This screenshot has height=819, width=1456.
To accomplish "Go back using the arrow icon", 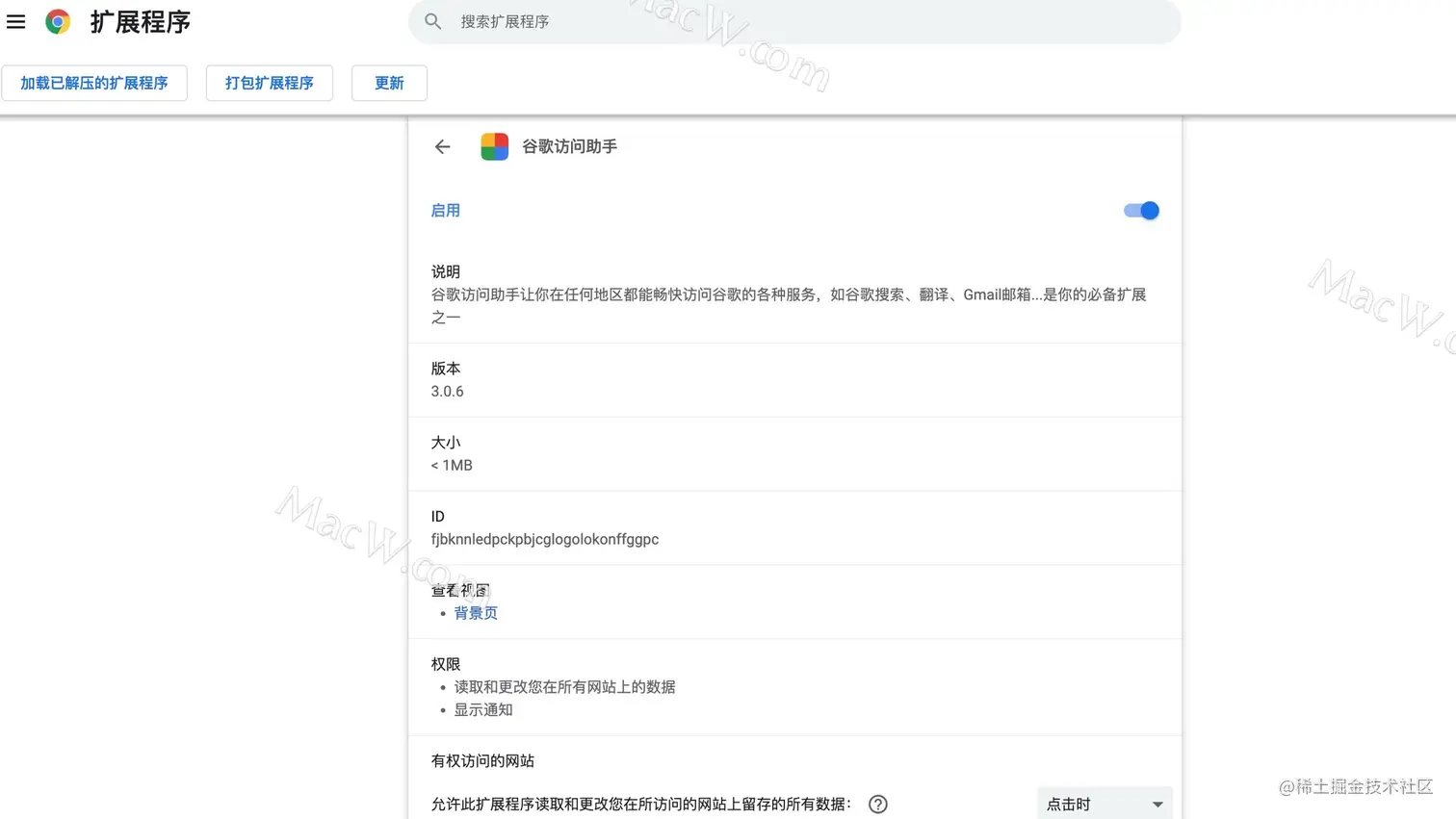I will (x=442, y=146).
